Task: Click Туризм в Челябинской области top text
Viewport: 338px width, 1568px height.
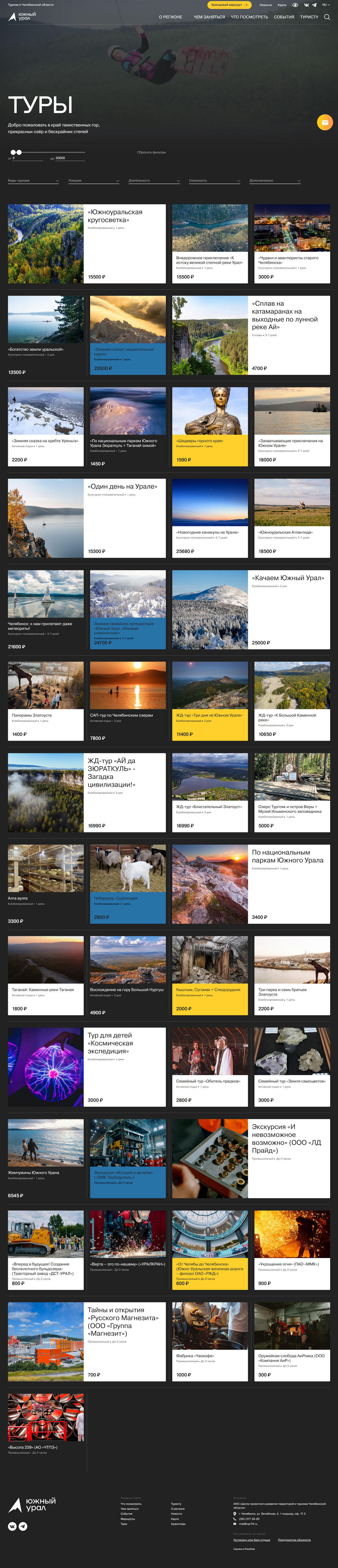Action: click(30, 5)
